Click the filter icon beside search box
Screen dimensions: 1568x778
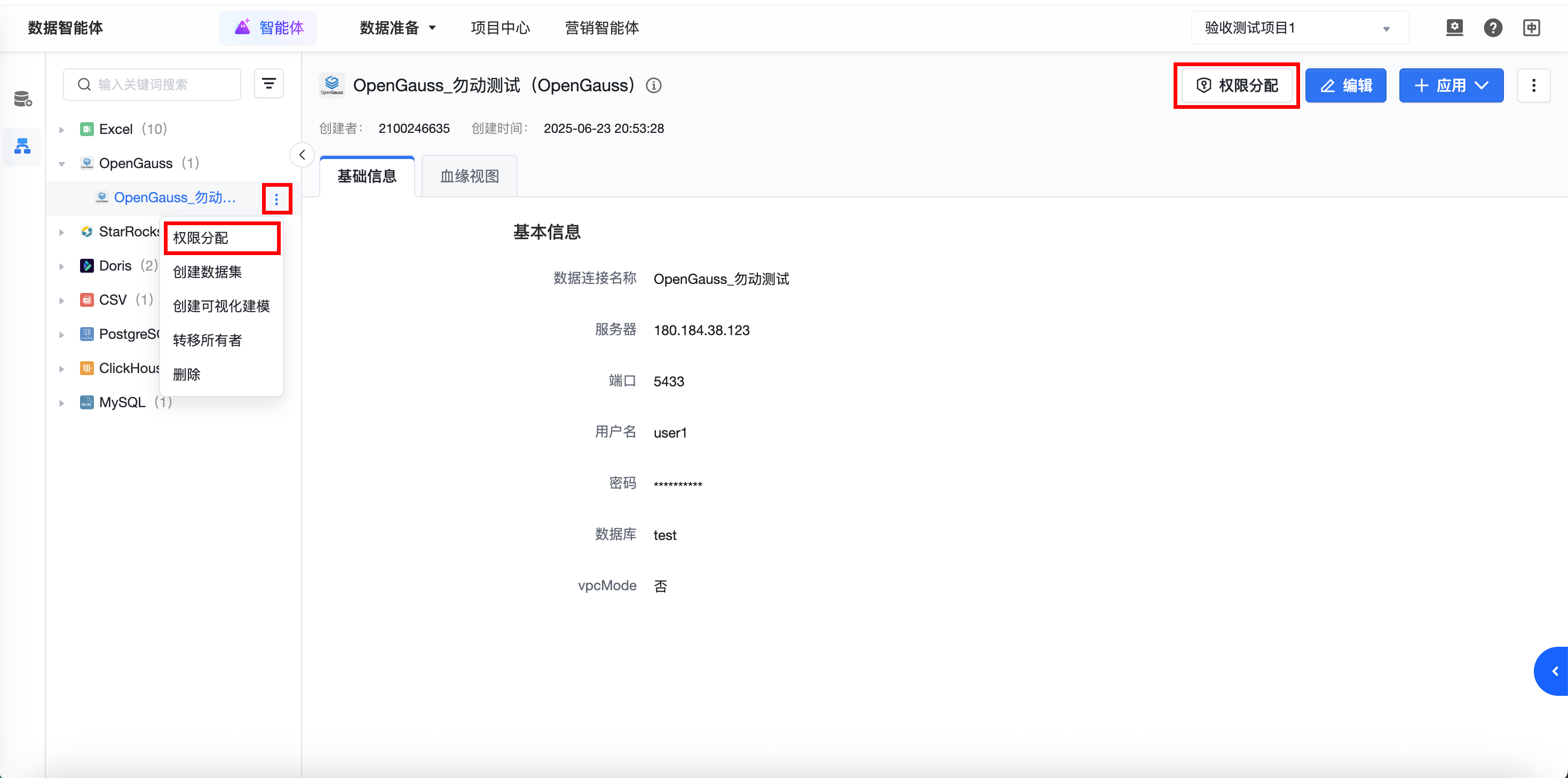tap(268, 84)
